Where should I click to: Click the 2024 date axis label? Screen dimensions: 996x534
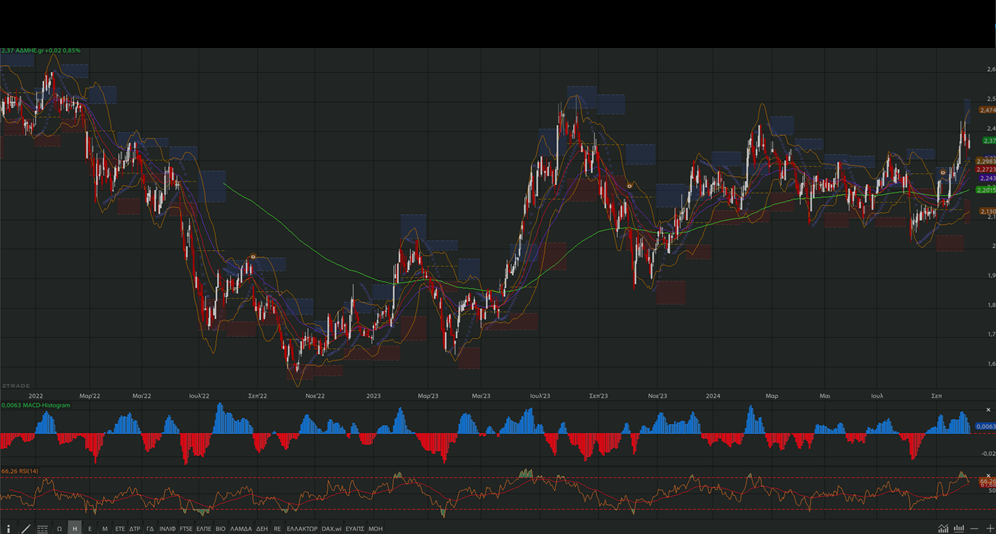tap(713, 396)
